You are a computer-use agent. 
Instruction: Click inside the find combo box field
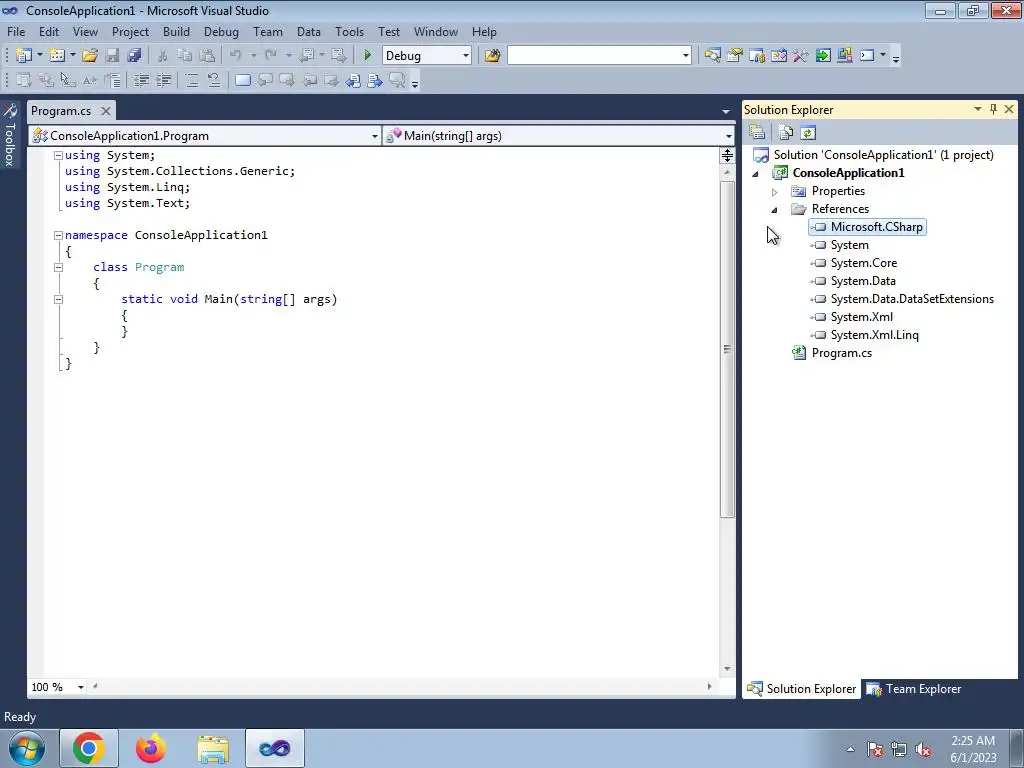coord(594,56)
